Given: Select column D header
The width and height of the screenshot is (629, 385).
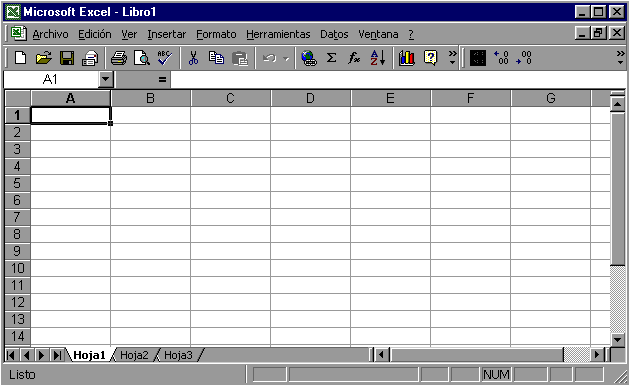Looking at the screenshot, I should (x=310, y=98).
